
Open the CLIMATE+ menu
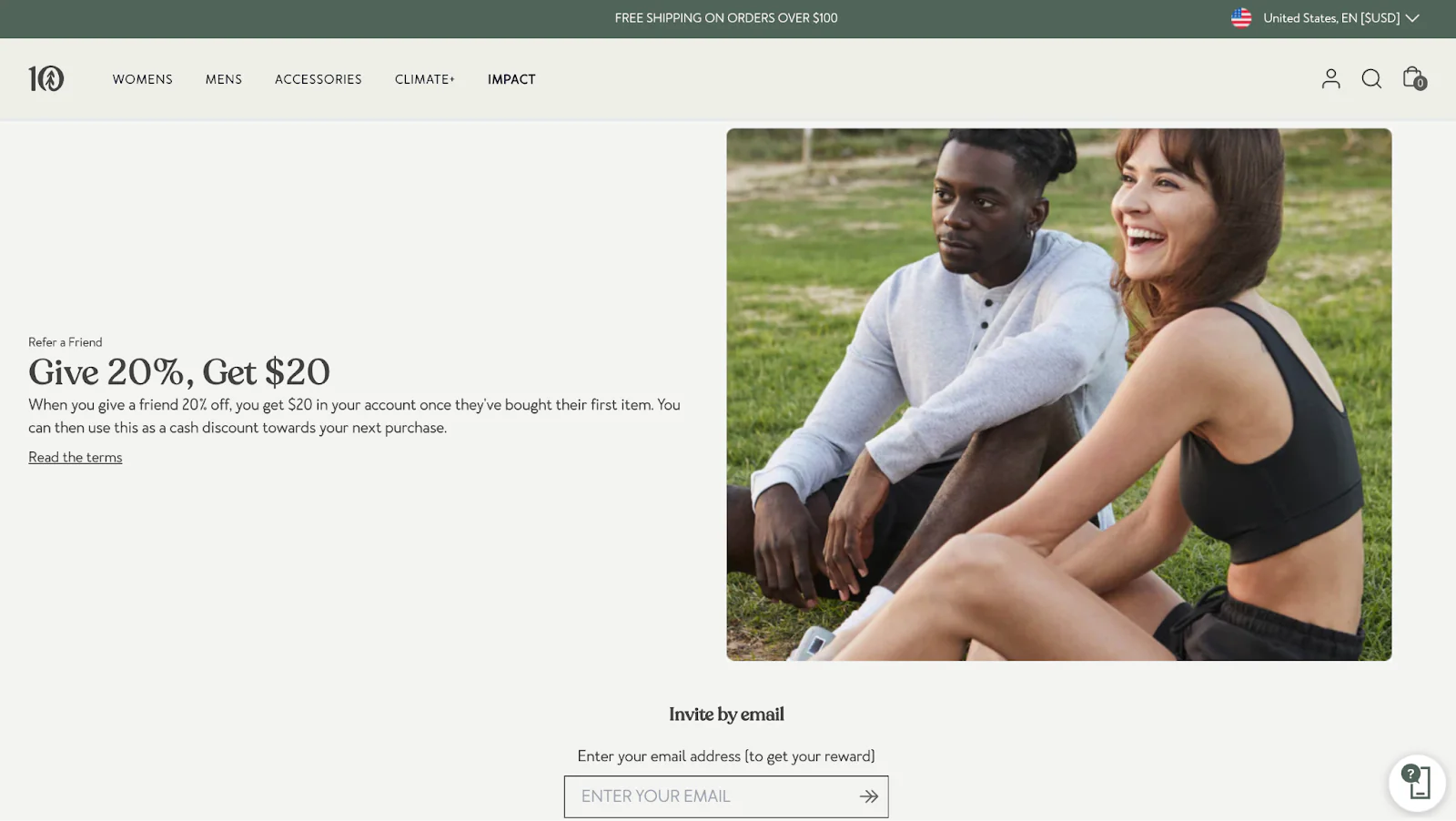(424, 79)
